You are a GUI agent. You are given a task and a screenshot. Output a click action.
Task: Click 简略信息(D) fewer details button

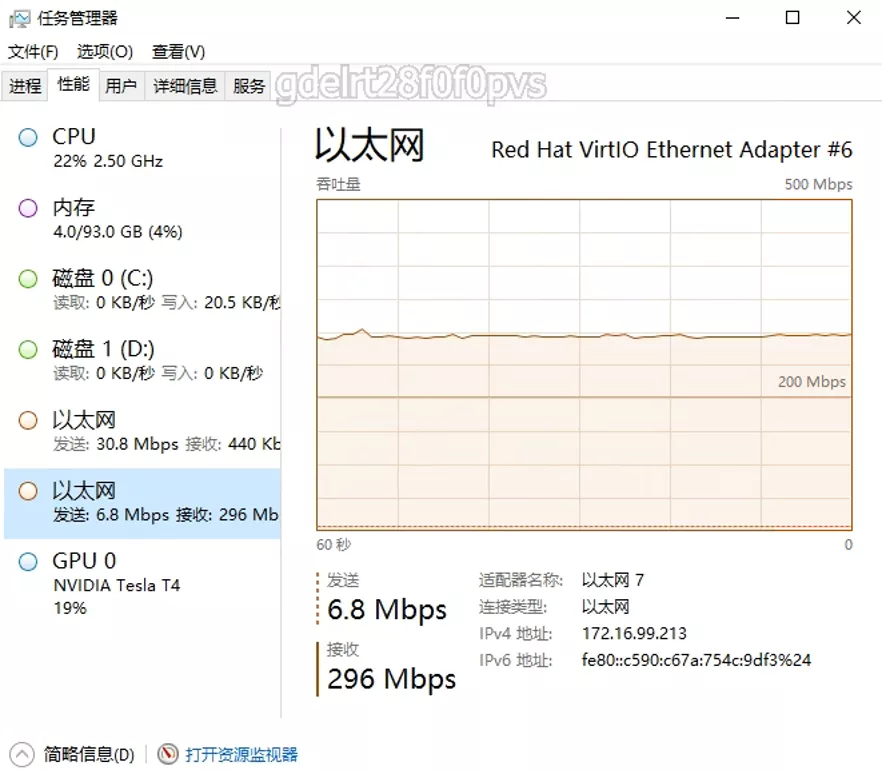click(x=88, y=755)
